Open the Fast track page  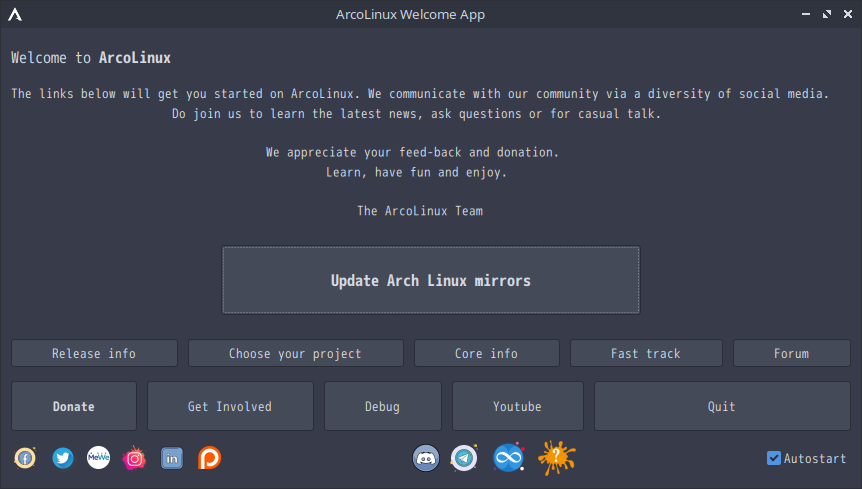(x=646, y=353)
